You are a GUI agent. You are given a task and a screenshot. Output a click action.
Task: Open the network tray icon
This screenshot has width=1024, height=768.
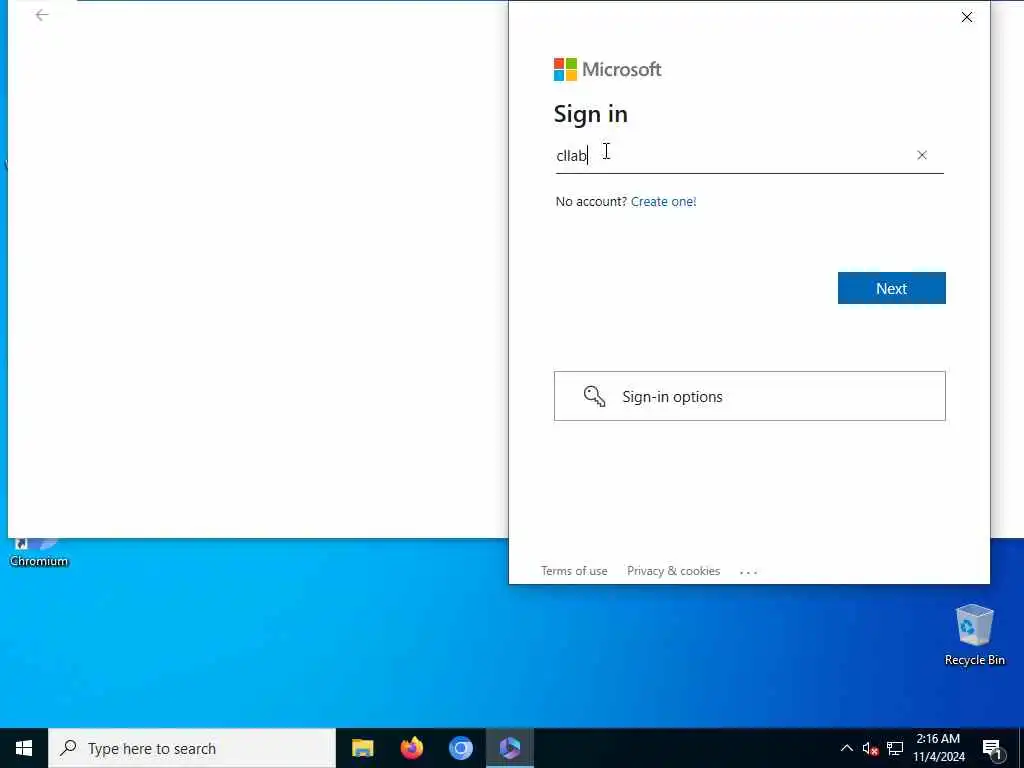pos(895,748)
